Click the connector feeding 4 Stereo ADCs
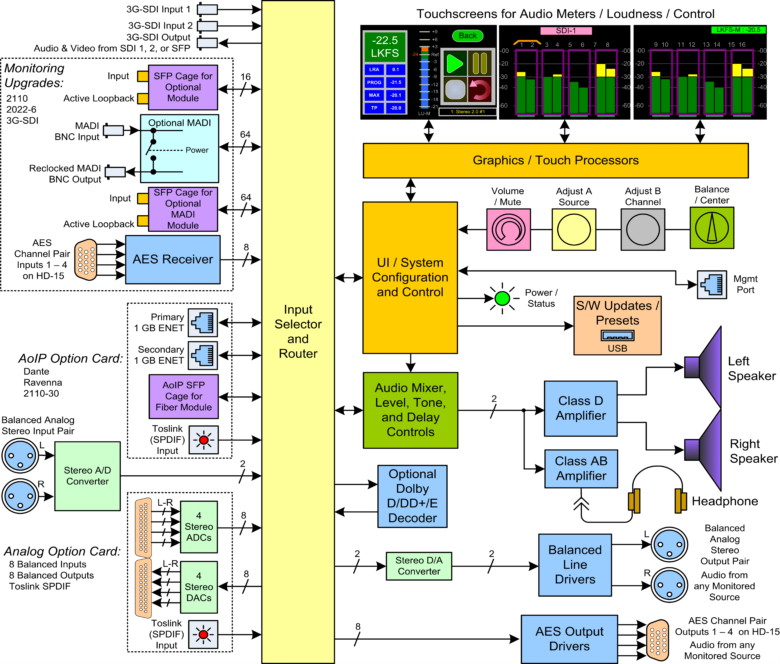Viewport: 780px width, 664px height. tap(143, 527)
